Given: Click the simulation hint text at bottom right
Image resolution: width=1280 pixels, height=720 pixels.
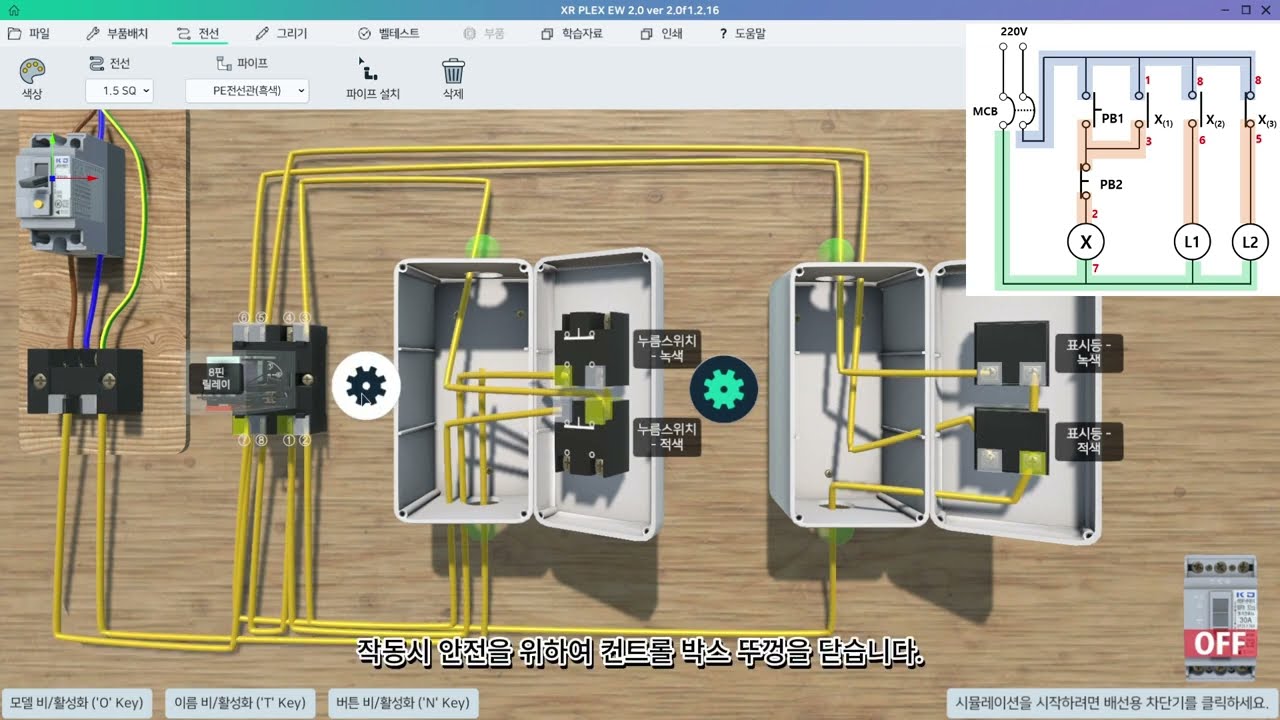Looking at the screenshot, I should point(1111,702).
